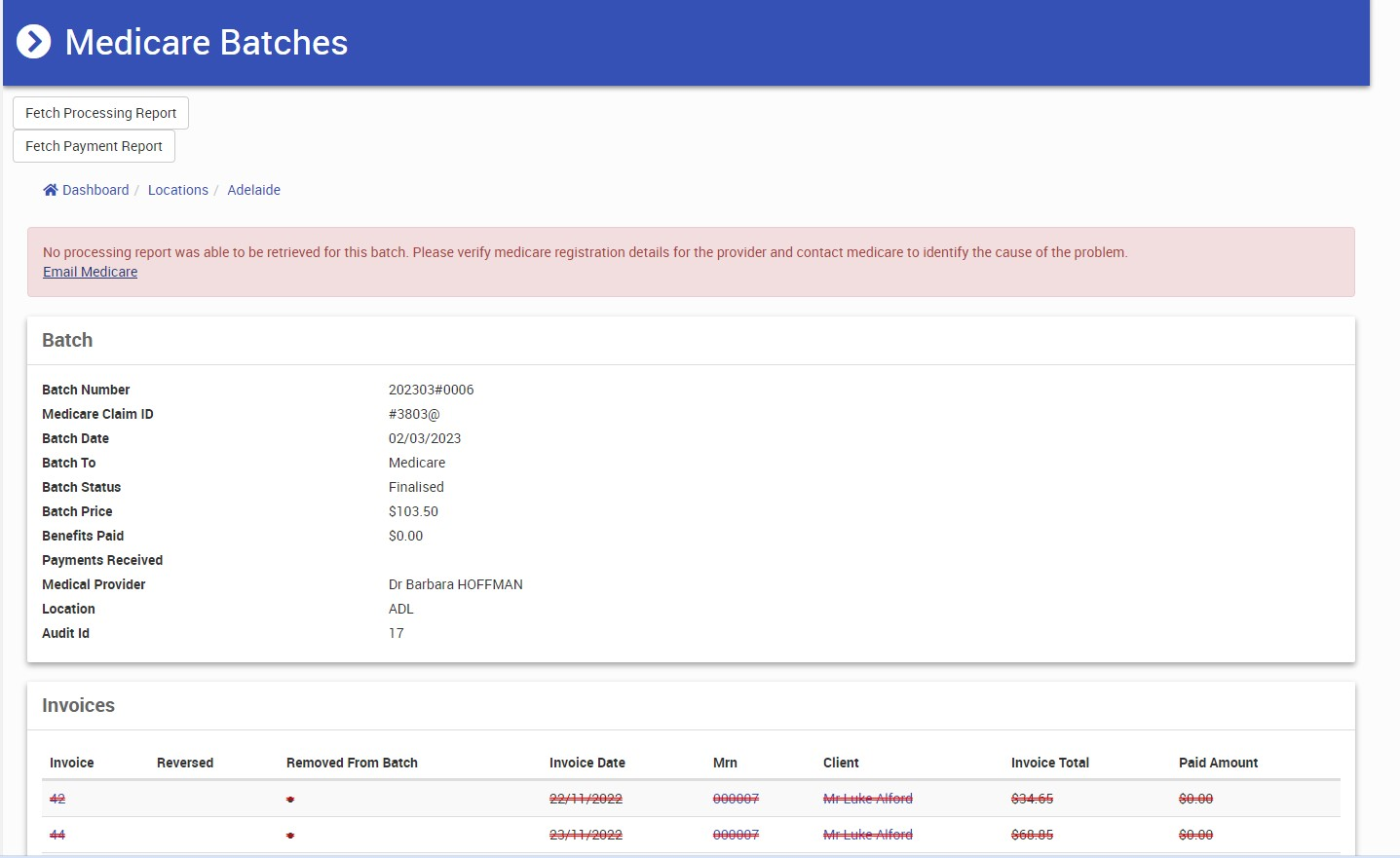This screenshot has height=858, width=1400.
Task: Click the no processing report error message
Action: (585, 252)
